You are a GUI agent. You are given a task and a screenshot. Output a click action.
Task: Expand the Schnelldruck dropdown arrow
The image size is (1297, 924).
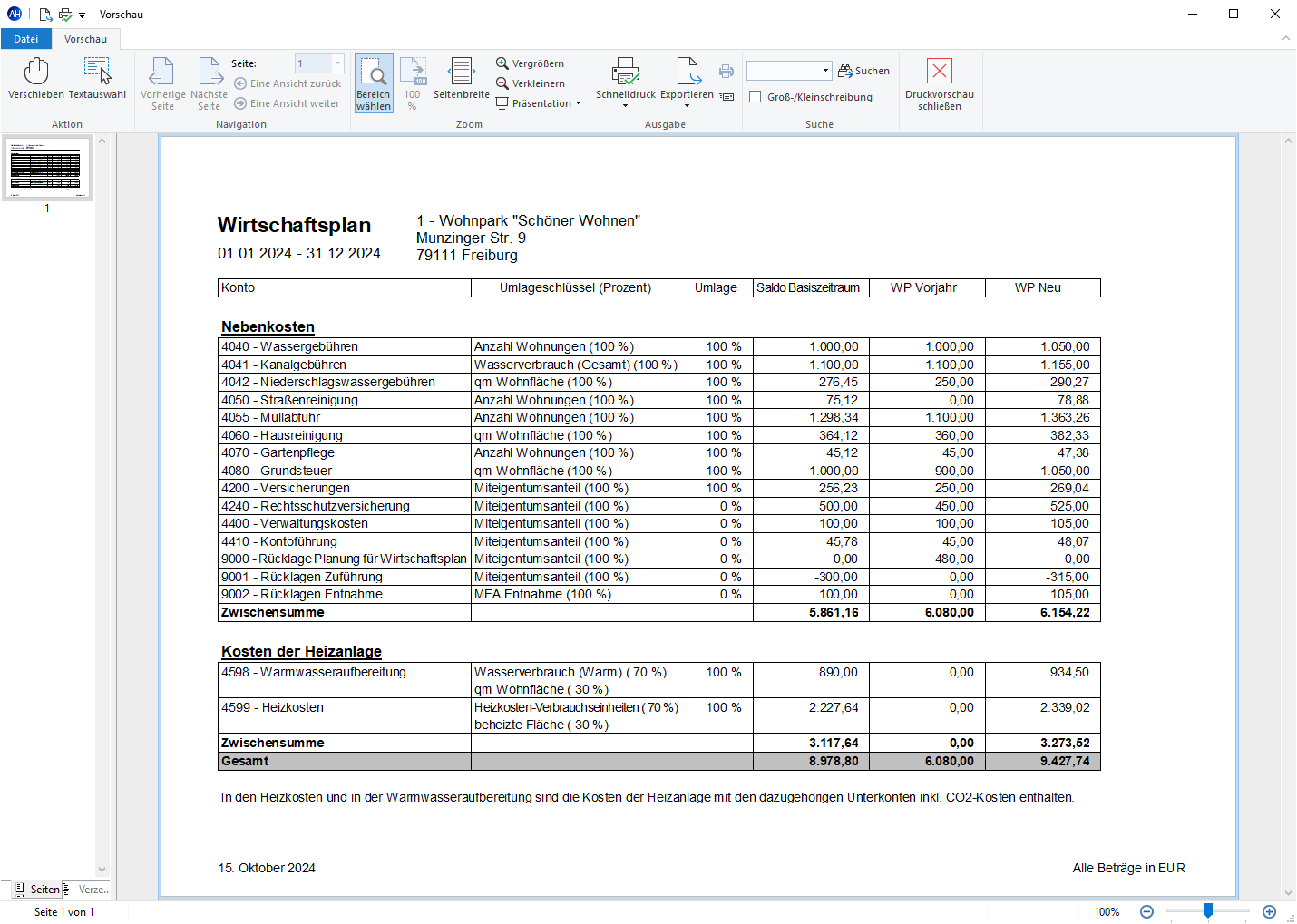(625, 106)
